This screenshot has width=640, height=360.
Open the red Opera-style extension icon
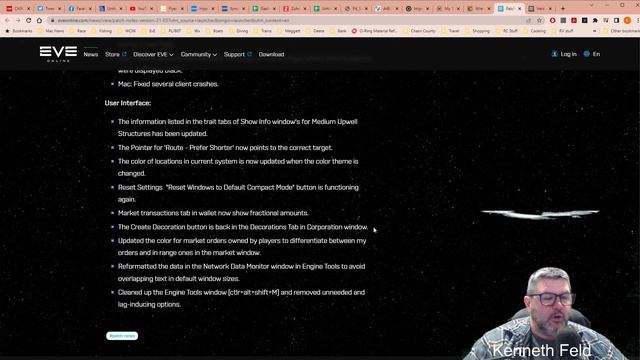pos(552,20)
